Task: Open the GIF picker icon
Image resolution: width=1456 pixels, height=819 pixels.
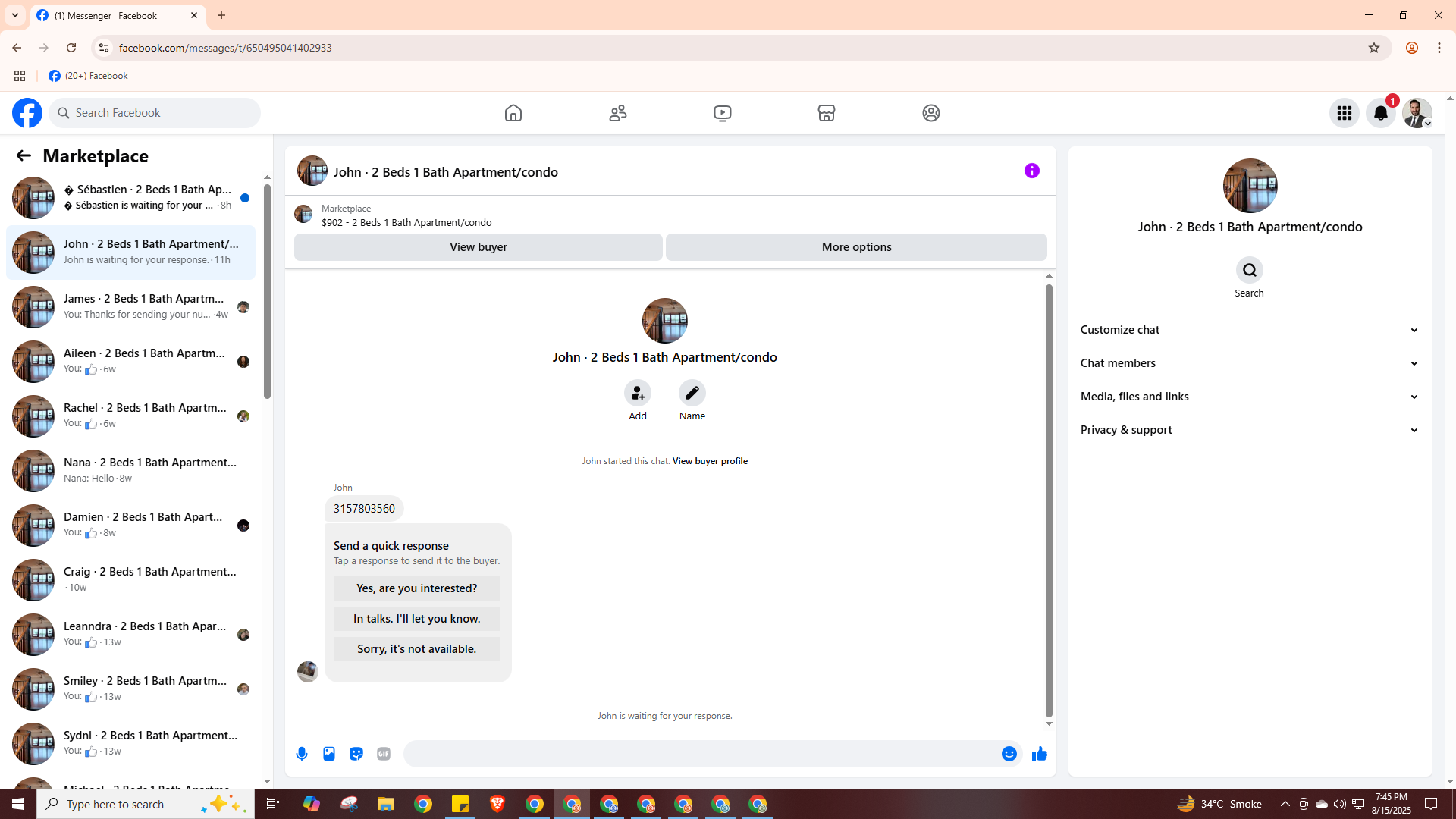Action: click(x=384, y=754)
